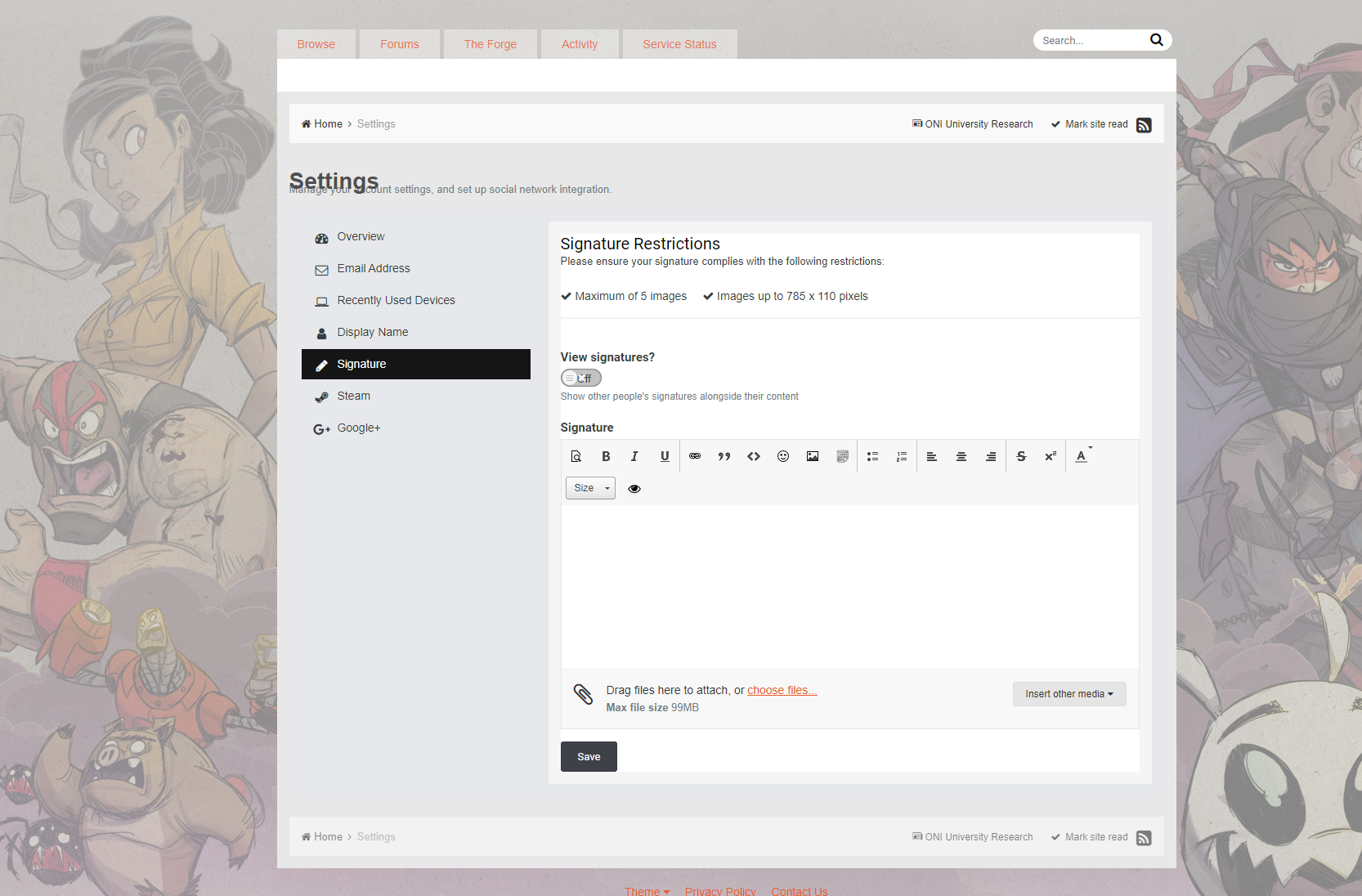Image resolution: width=1362 pixels, height=896 pixels.
Task: Insert a code block
Action: click(x=754, y=456)
